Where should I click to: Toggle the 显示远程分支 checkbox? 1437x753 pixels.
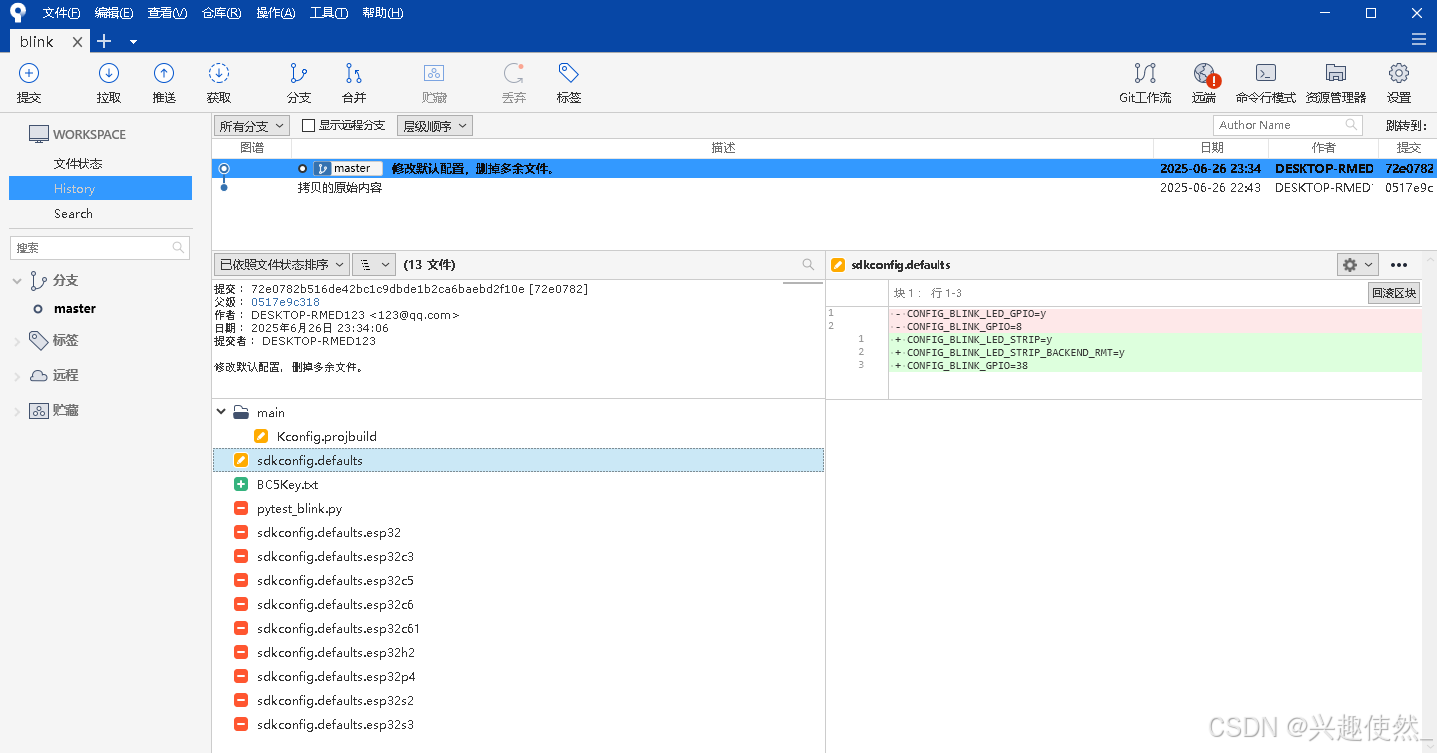(308, 125)
